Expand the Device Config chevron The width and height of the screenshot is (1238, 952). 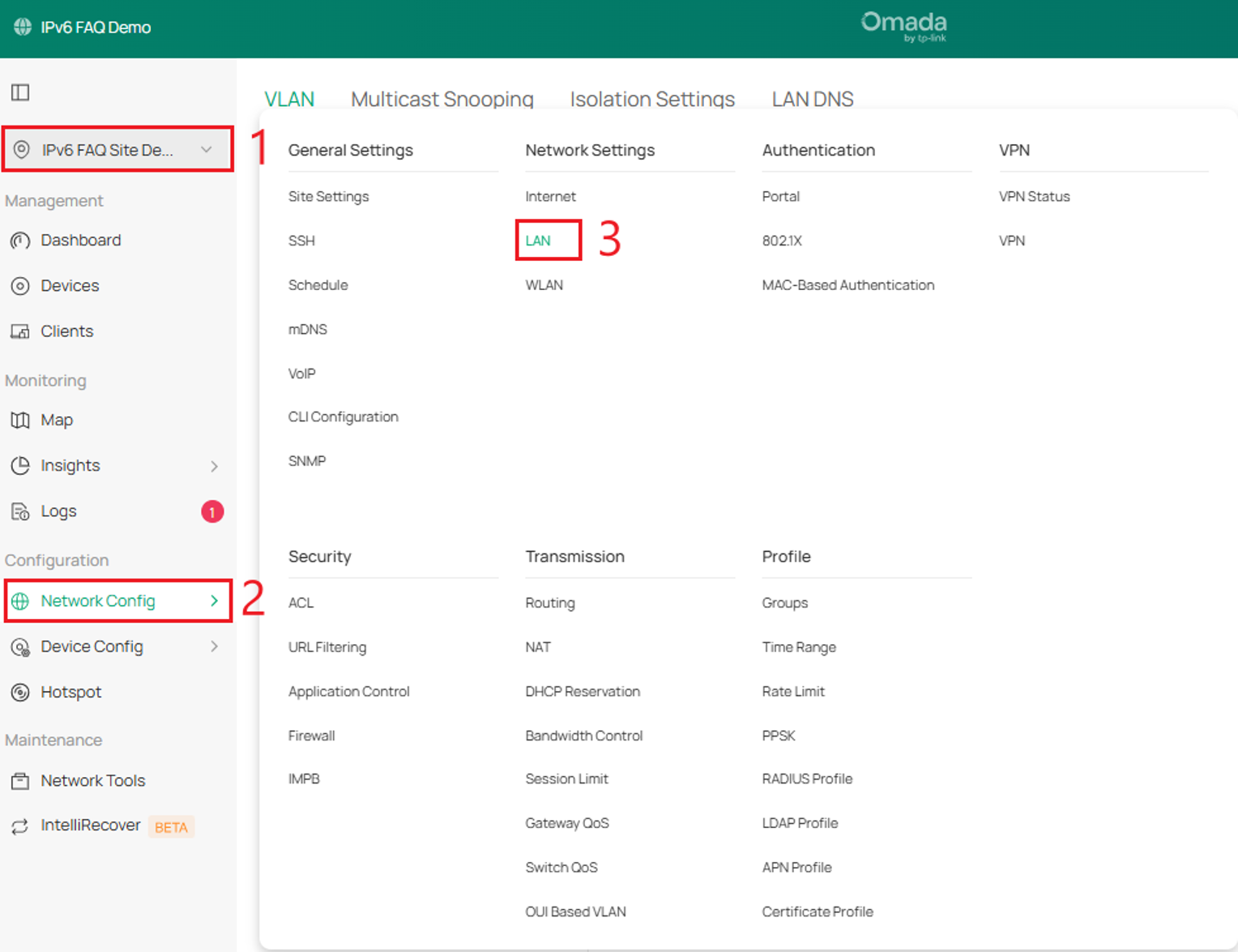[x=214, y=646]
